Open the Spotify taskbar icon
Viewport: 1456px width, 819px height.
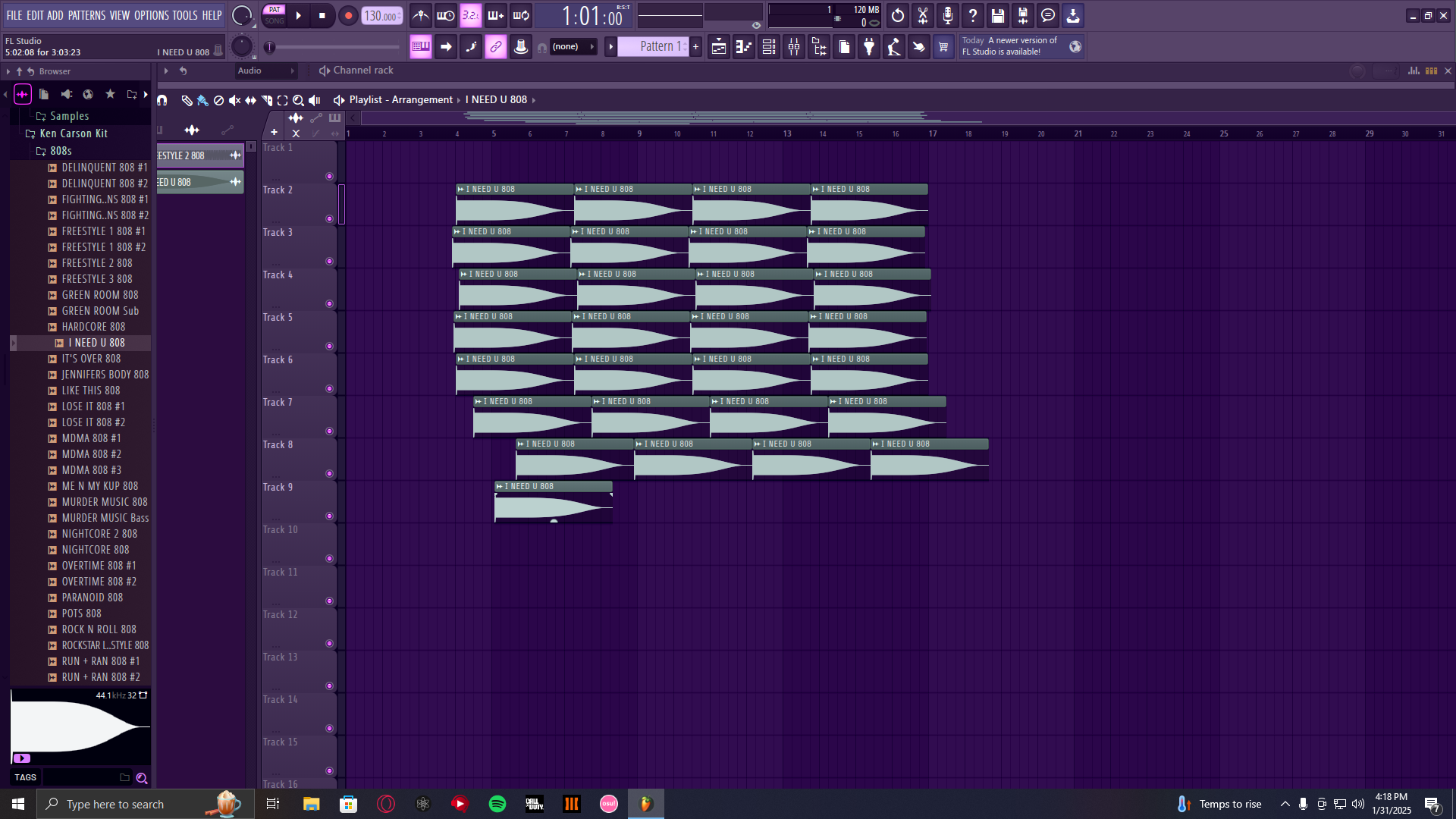tap(497, 804)
